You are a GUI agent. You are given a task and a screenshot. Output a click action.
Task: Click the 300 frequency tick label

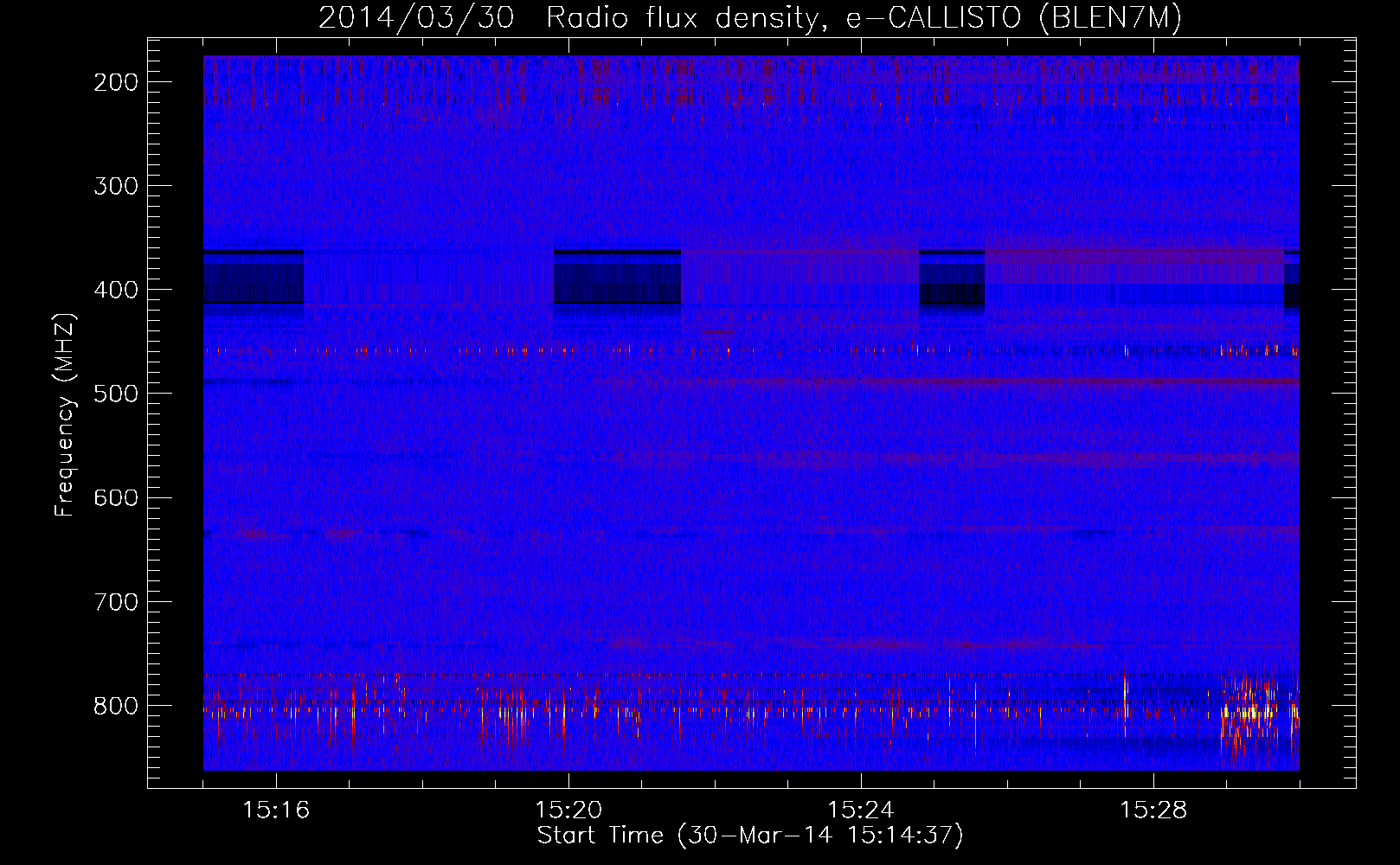(x=115, y=186)
